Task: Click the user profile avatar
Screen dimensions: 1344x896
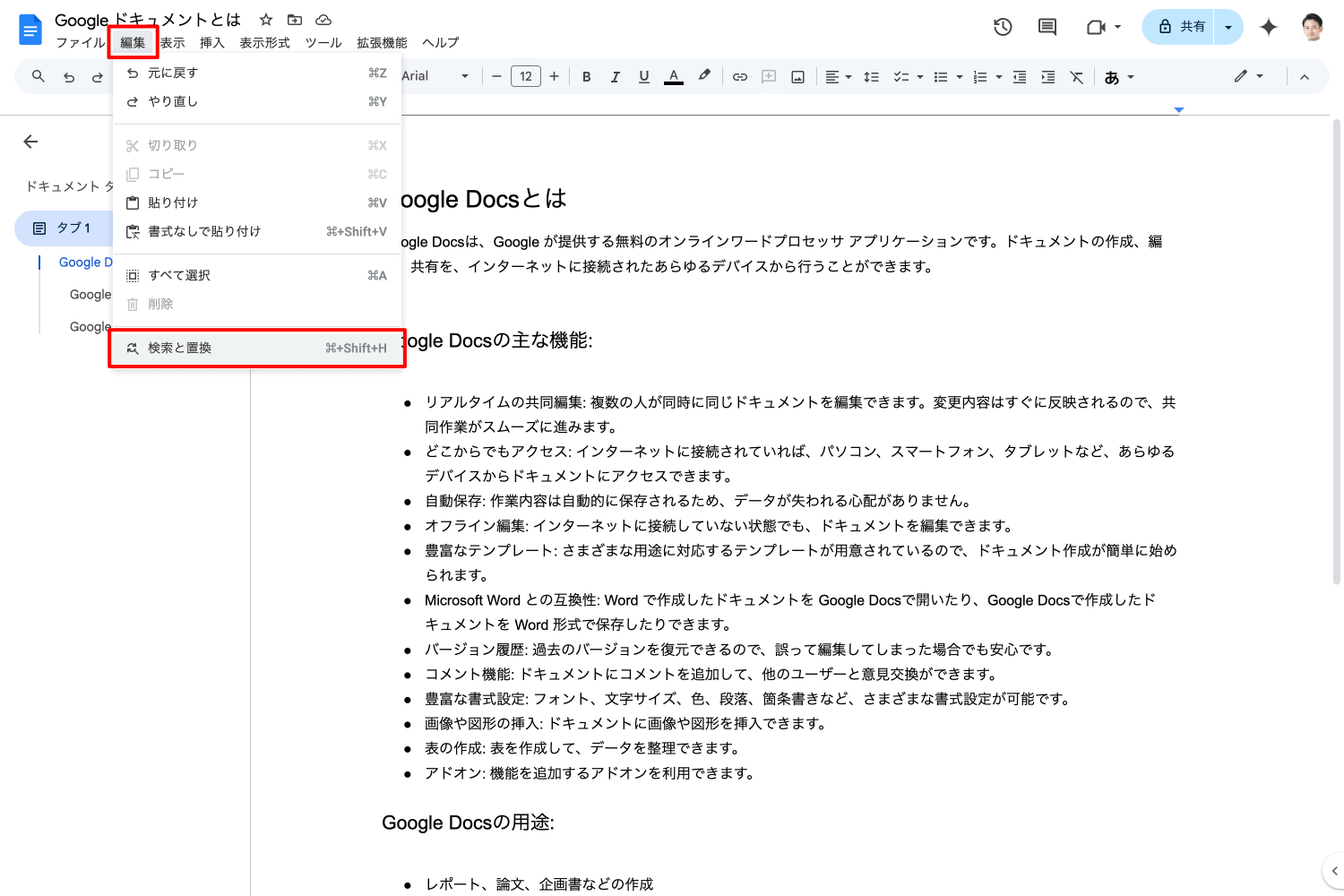Action: pyautogui.click(x=1313, y=27)
